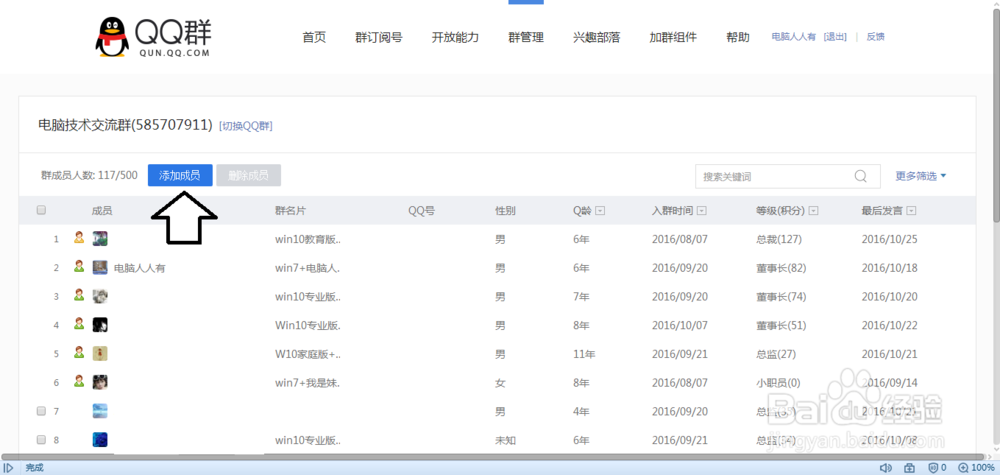Click group card text win7+我是妹.
Screen dimensions: 1000x475
pos(307,383)
